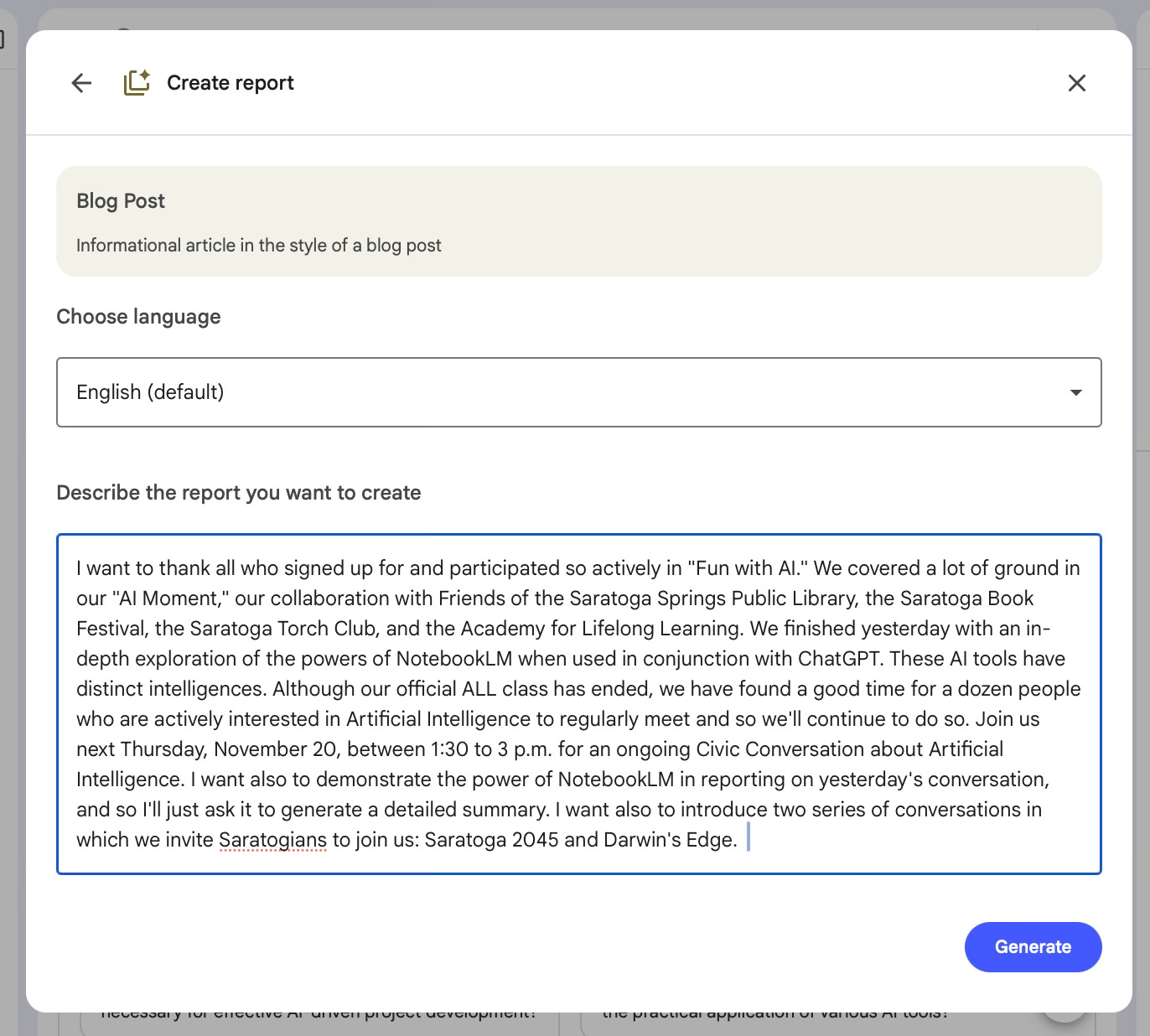Click the Create report sparkle icon
Screen dimensions: 1150x1036
coord(137,83)
